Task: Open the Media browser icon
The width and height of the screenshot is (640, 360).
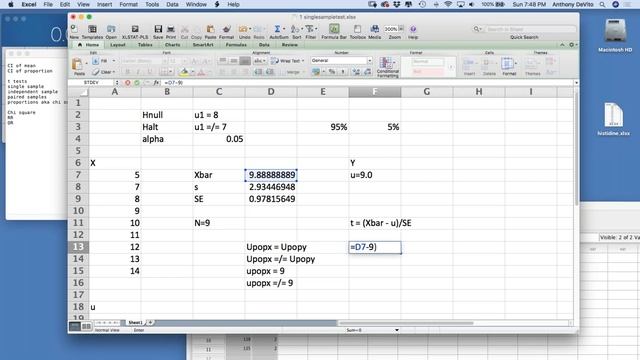Action: (x=374, y=29)
